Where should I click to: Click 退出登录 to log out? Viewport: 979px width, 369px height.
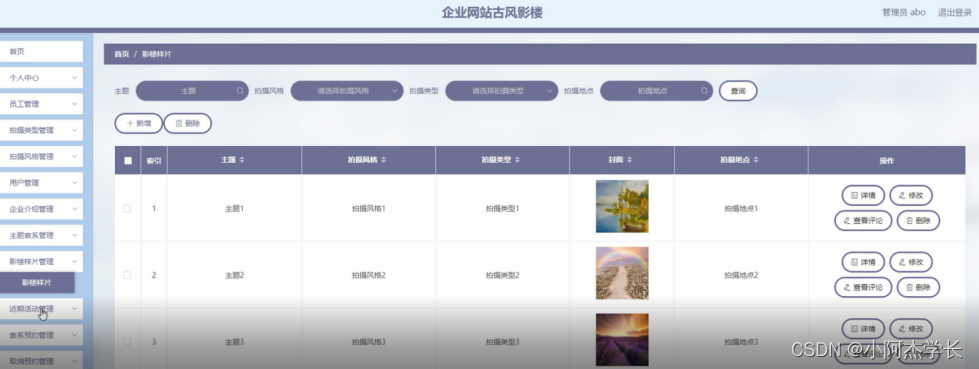click(x=955, y=12)
